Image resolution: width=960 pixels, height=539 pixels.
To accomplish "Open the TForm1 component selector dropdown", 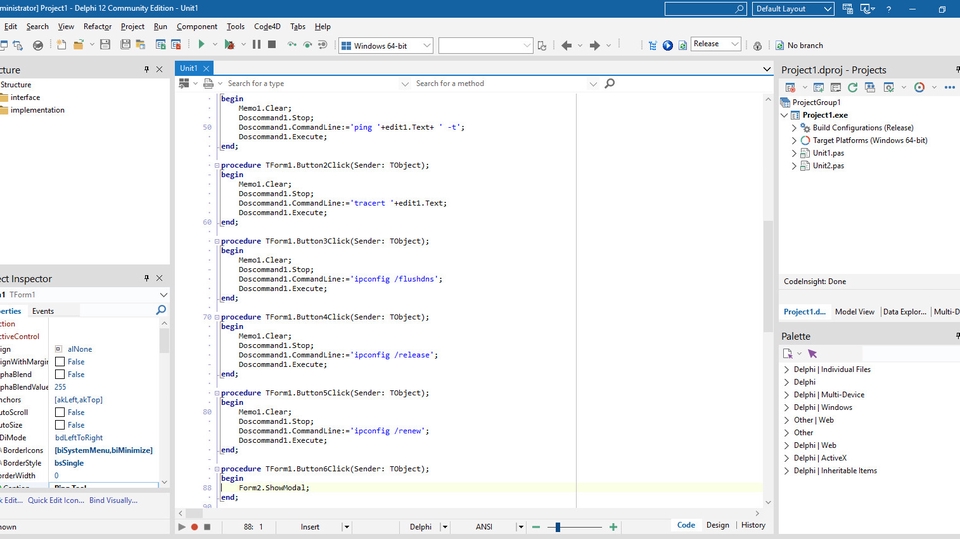I will [x=163, y=295].
